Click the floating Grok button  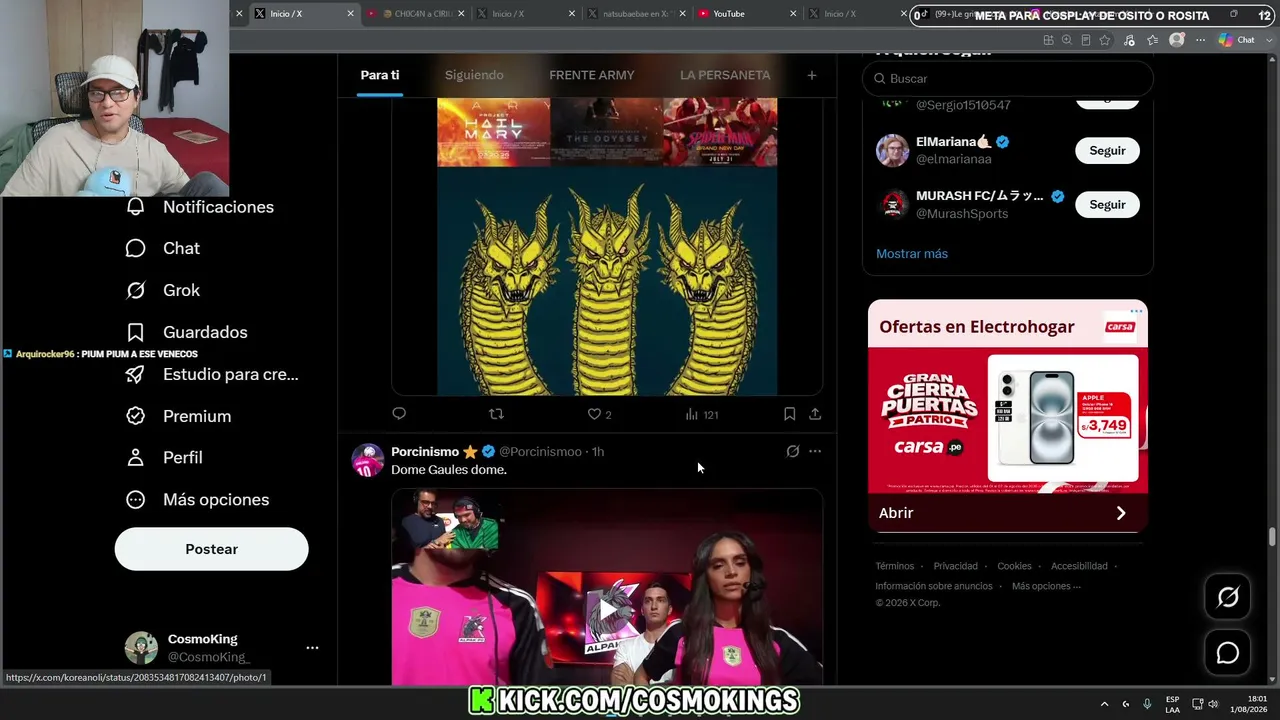pyautogui.click(x=1228, y=597)
